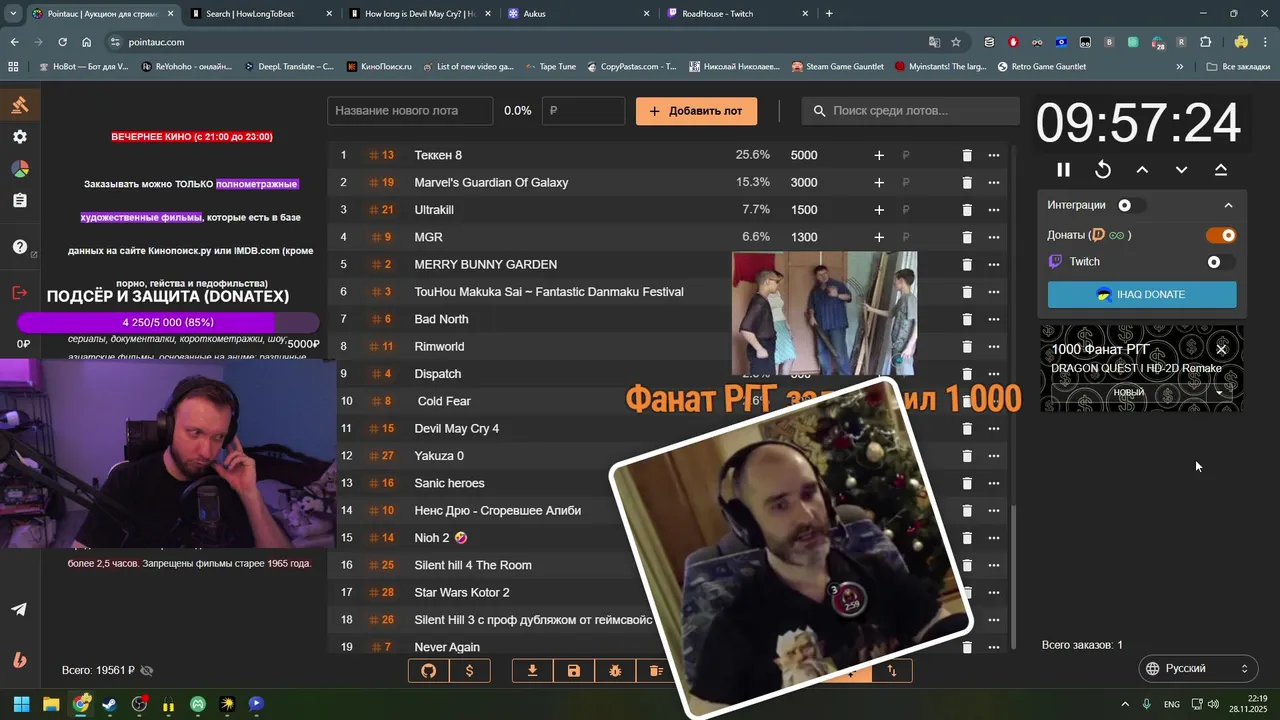Disable the Донаты toggle
This screenshot has height=720, width=1280.
(1222, 235)
